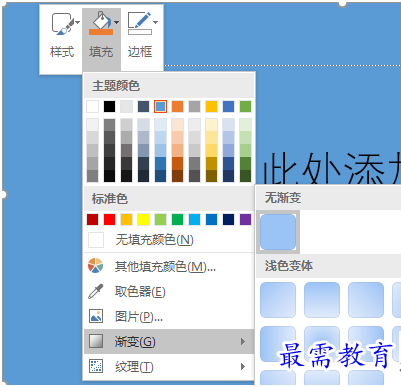Choose dark navy standard color
Image resolution: width=401 pixels, height=387 pixels.
(228, 219)
